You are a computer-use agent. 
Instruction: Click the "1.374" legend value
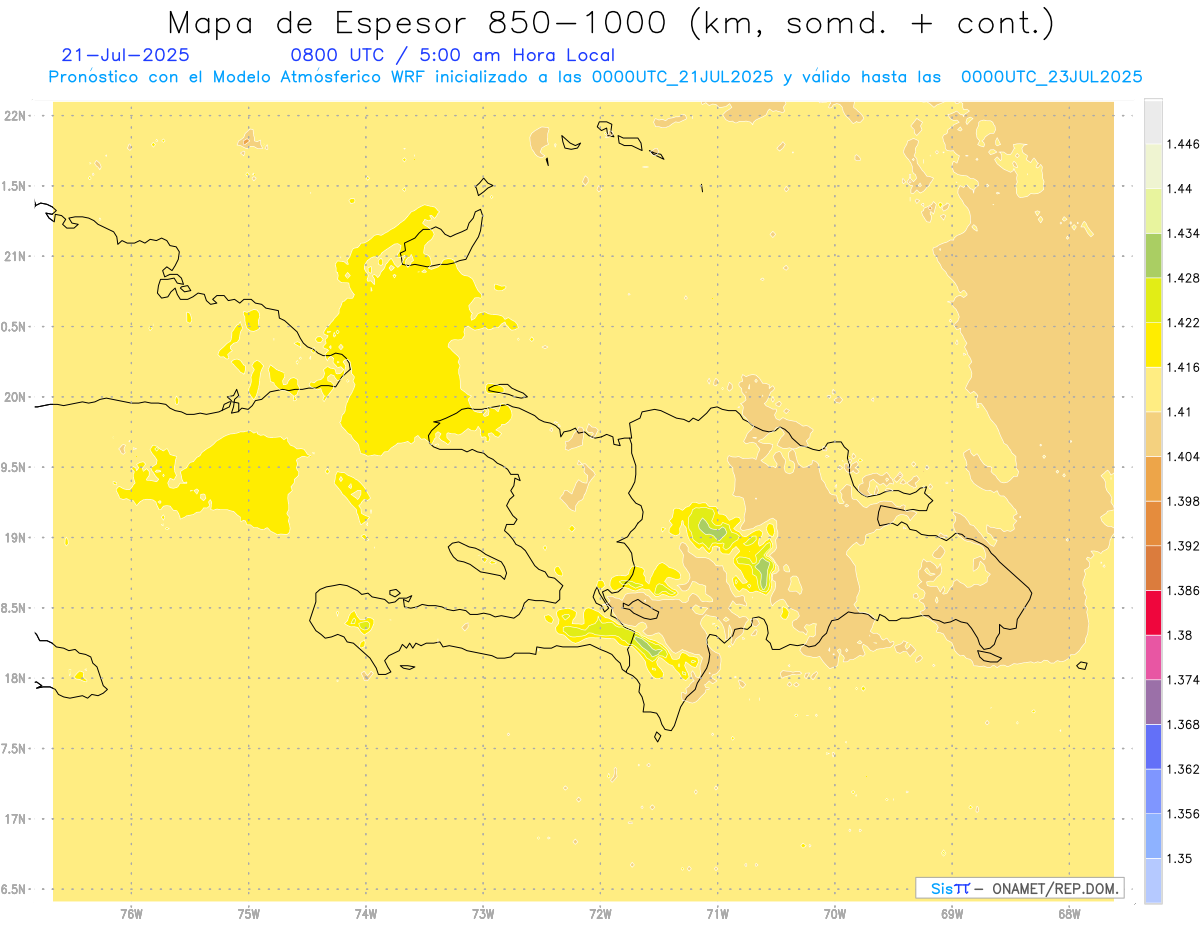(x=1182, y=680)
